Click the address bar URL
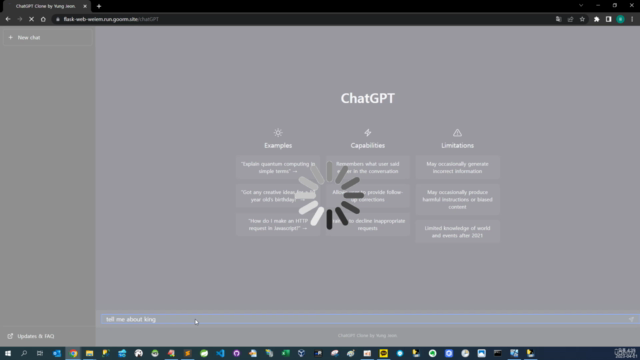 click(x=111, y=19)
